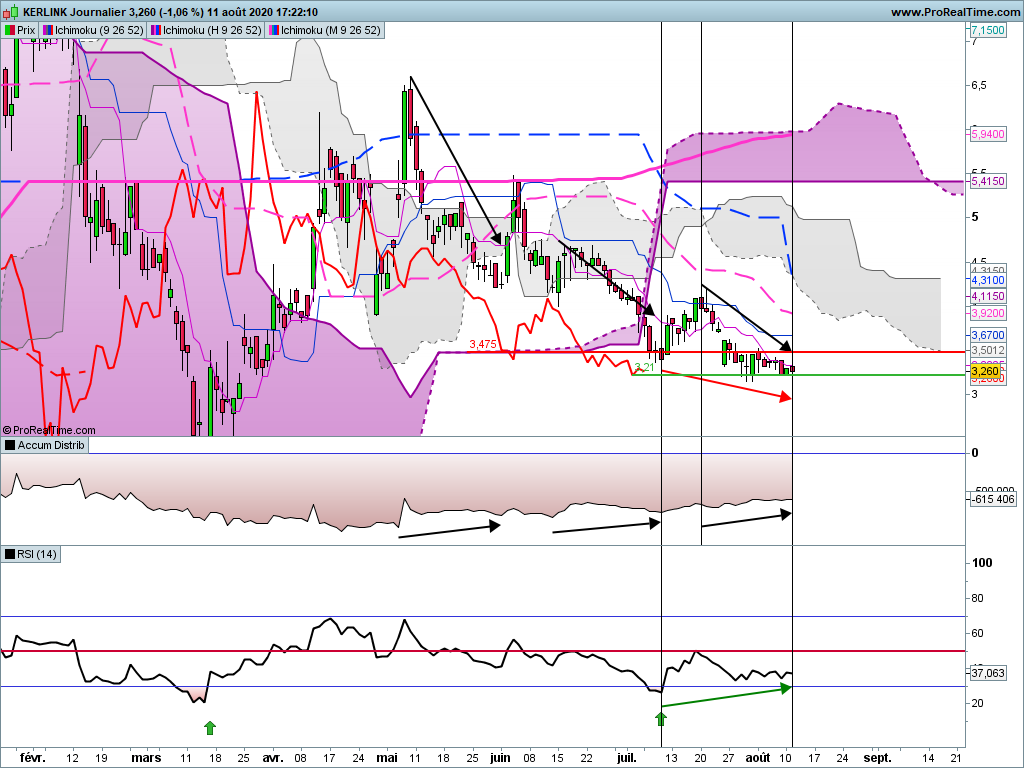Click the candlestick icon beside KERLINK title
The height and width of the screenshot is (768, 1024).
click(12, 12)
